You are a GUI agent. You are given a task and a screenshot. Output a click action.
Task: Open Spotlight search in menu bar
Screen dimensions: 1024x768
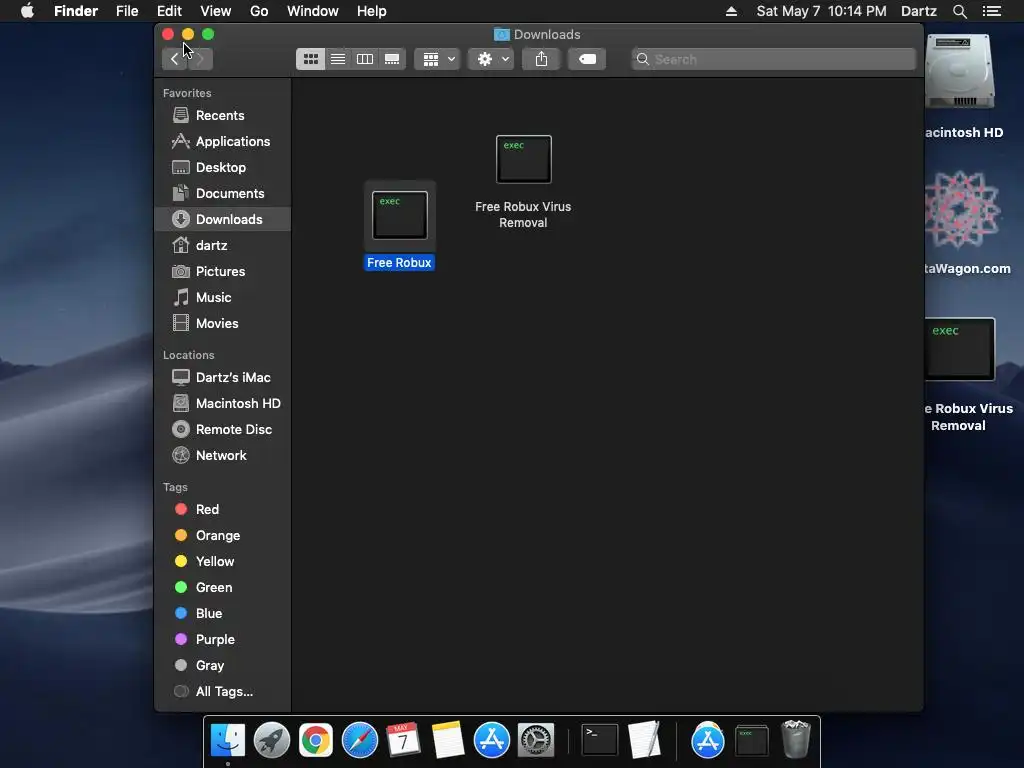(x=959, y=11)
